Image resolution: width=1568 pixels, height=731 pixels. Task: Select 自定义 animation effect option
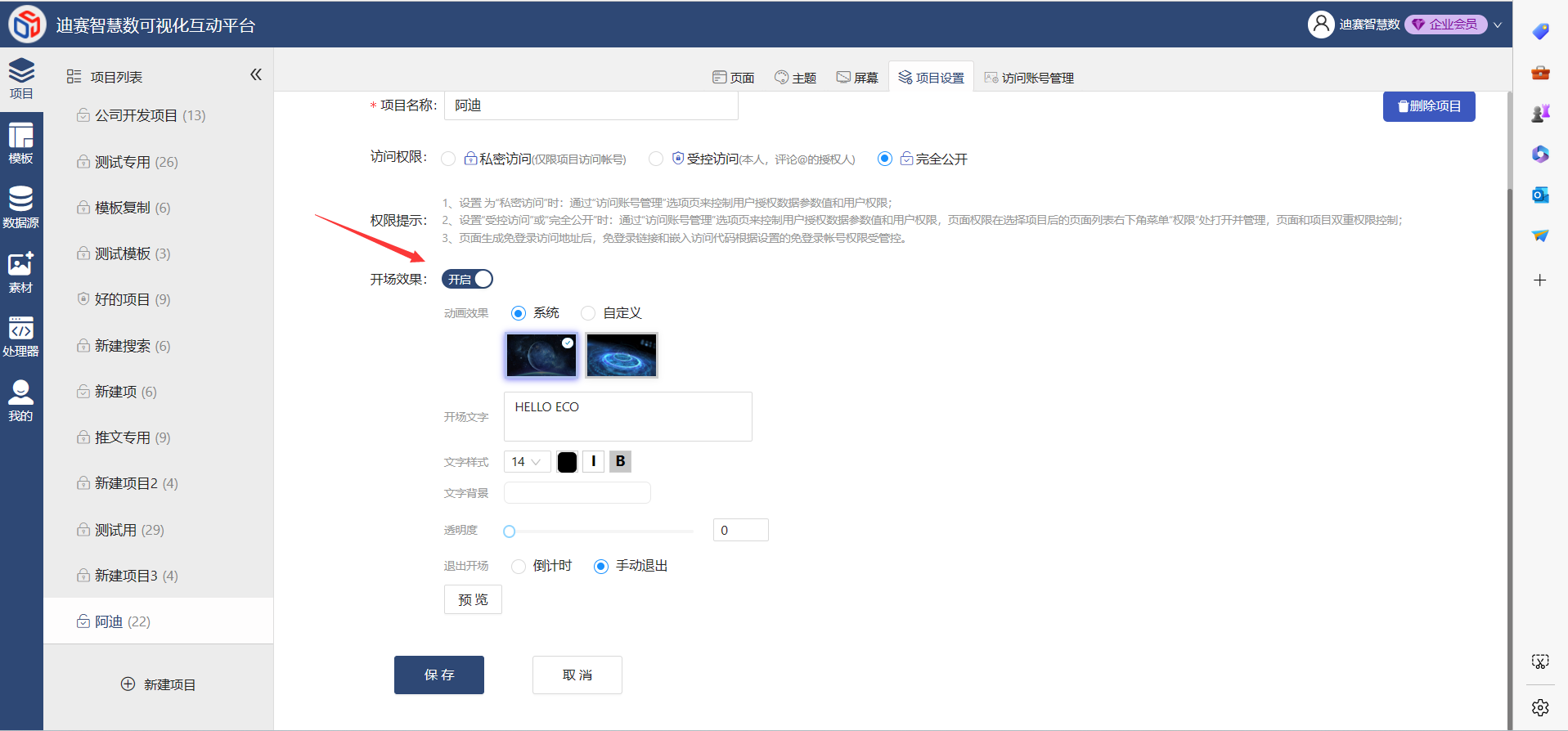click(588, 313)
